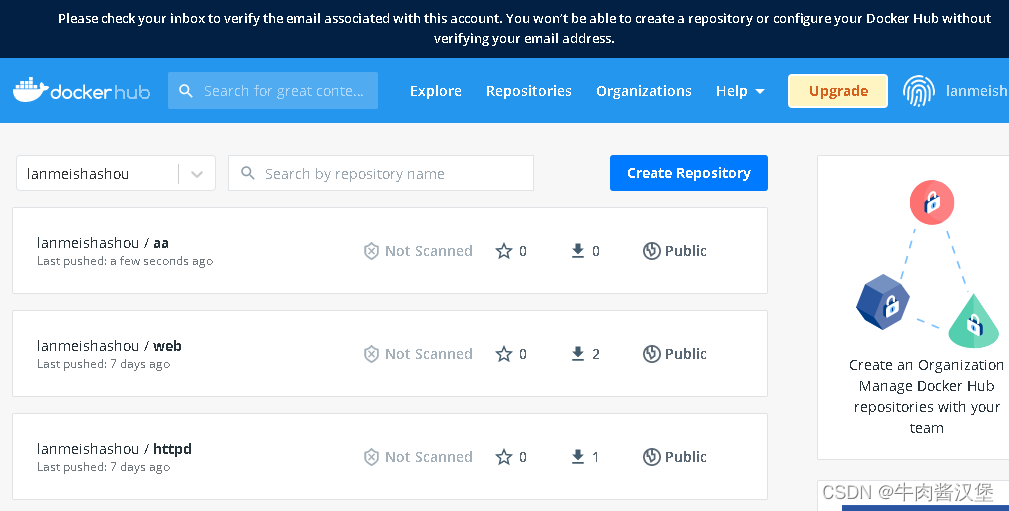Focus the Search for great content field
The width and height of the screenshot is (1009, 511).
click(x=273, y=91)
